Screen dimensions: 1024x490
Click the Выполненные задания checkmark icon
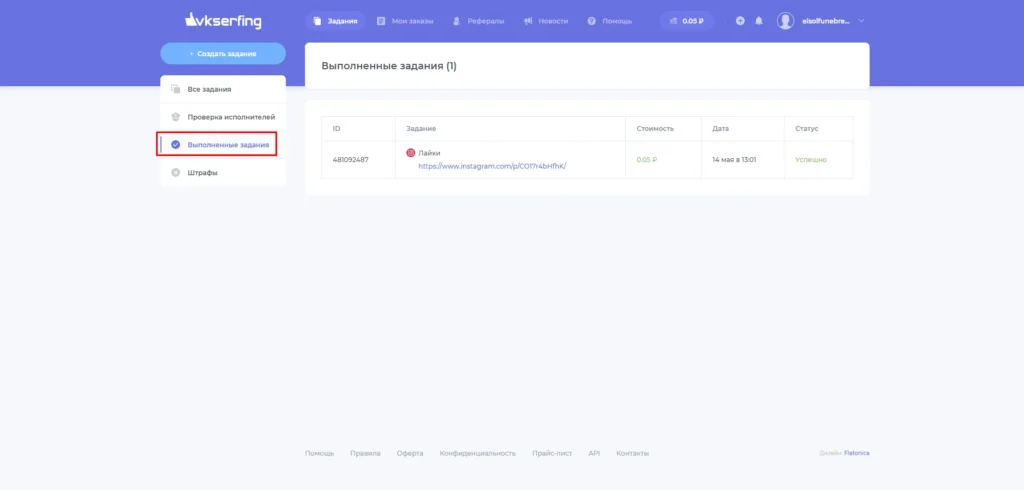(175, 144)
